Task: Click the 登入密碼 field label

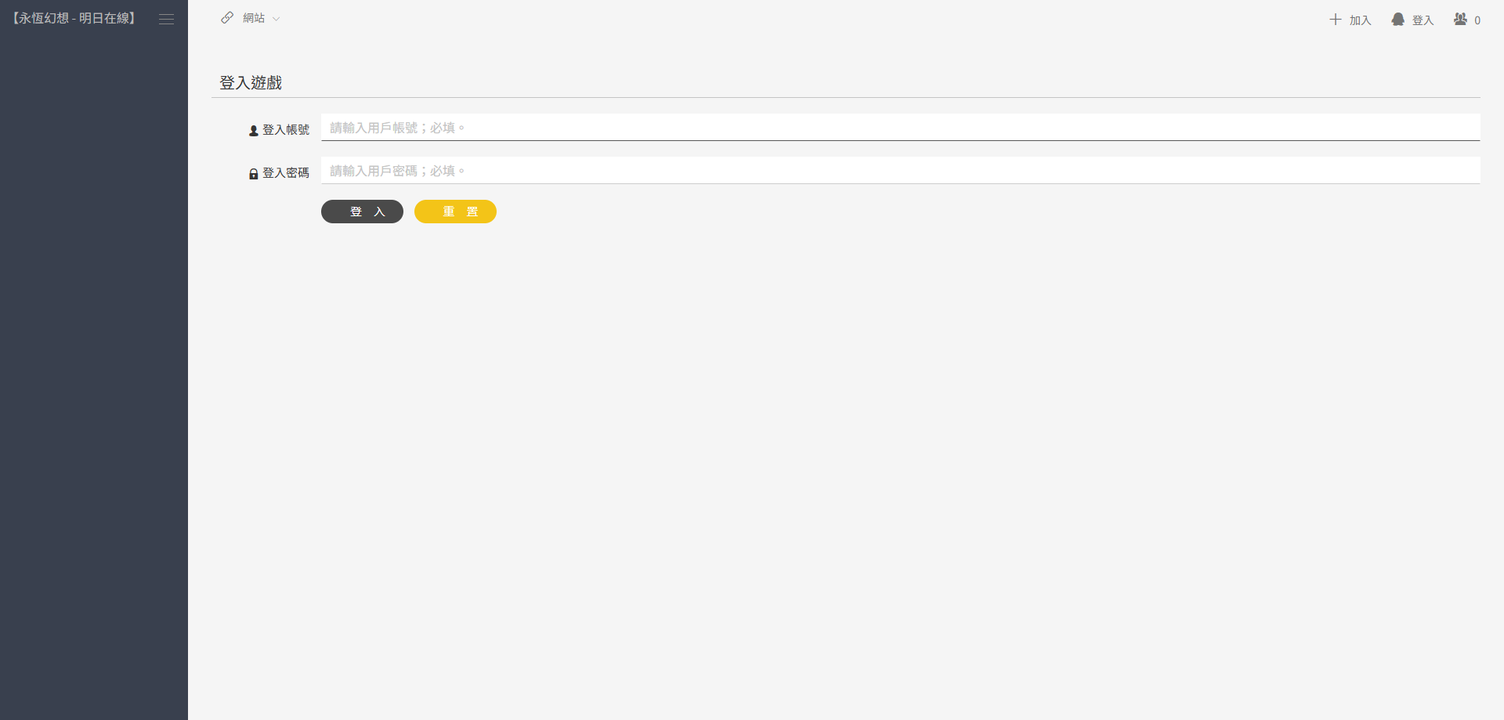Action: (286, 173)
